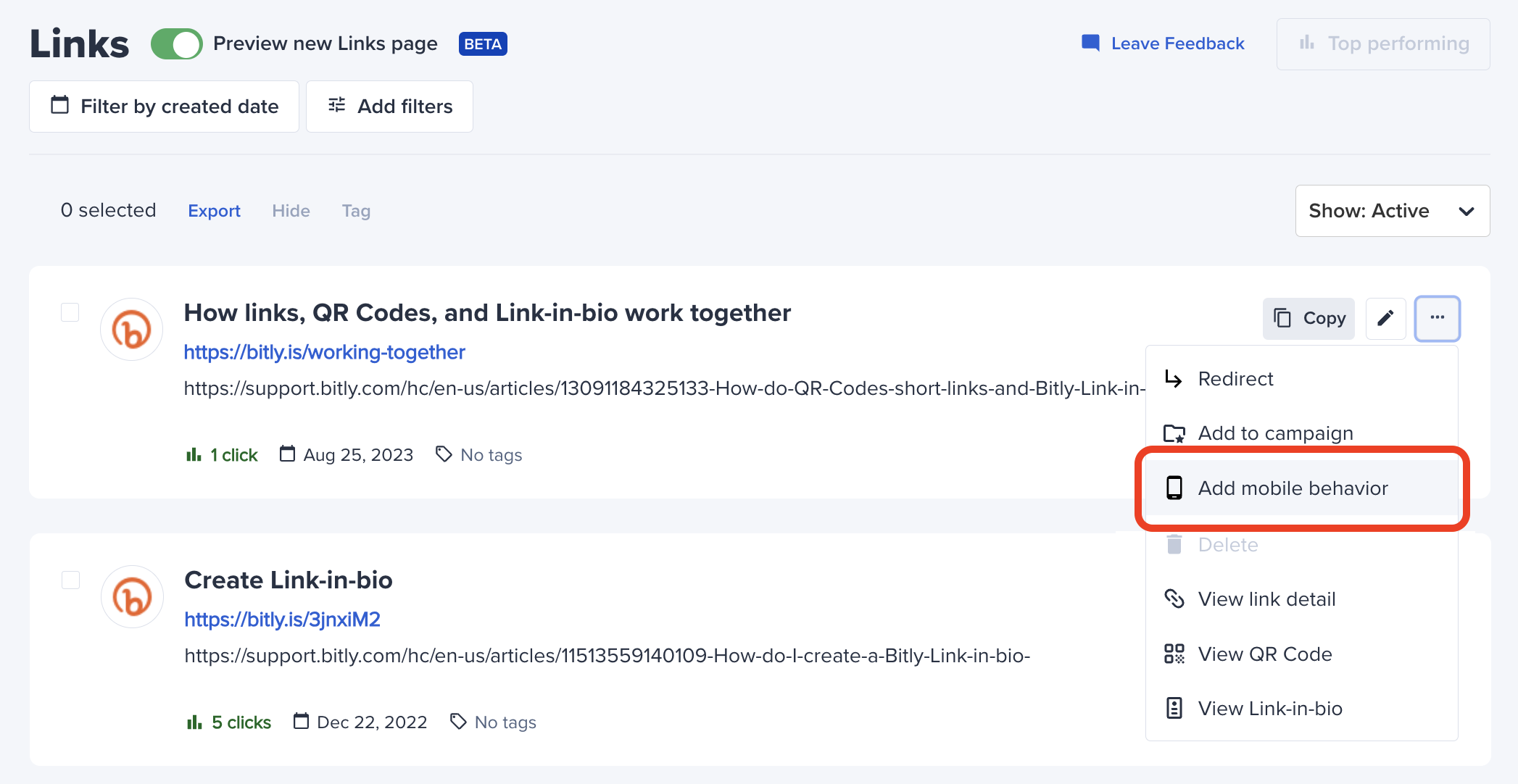Screen dimensions: 1518x784
Task: Click the Copy button
Action: click(1308, 319)
